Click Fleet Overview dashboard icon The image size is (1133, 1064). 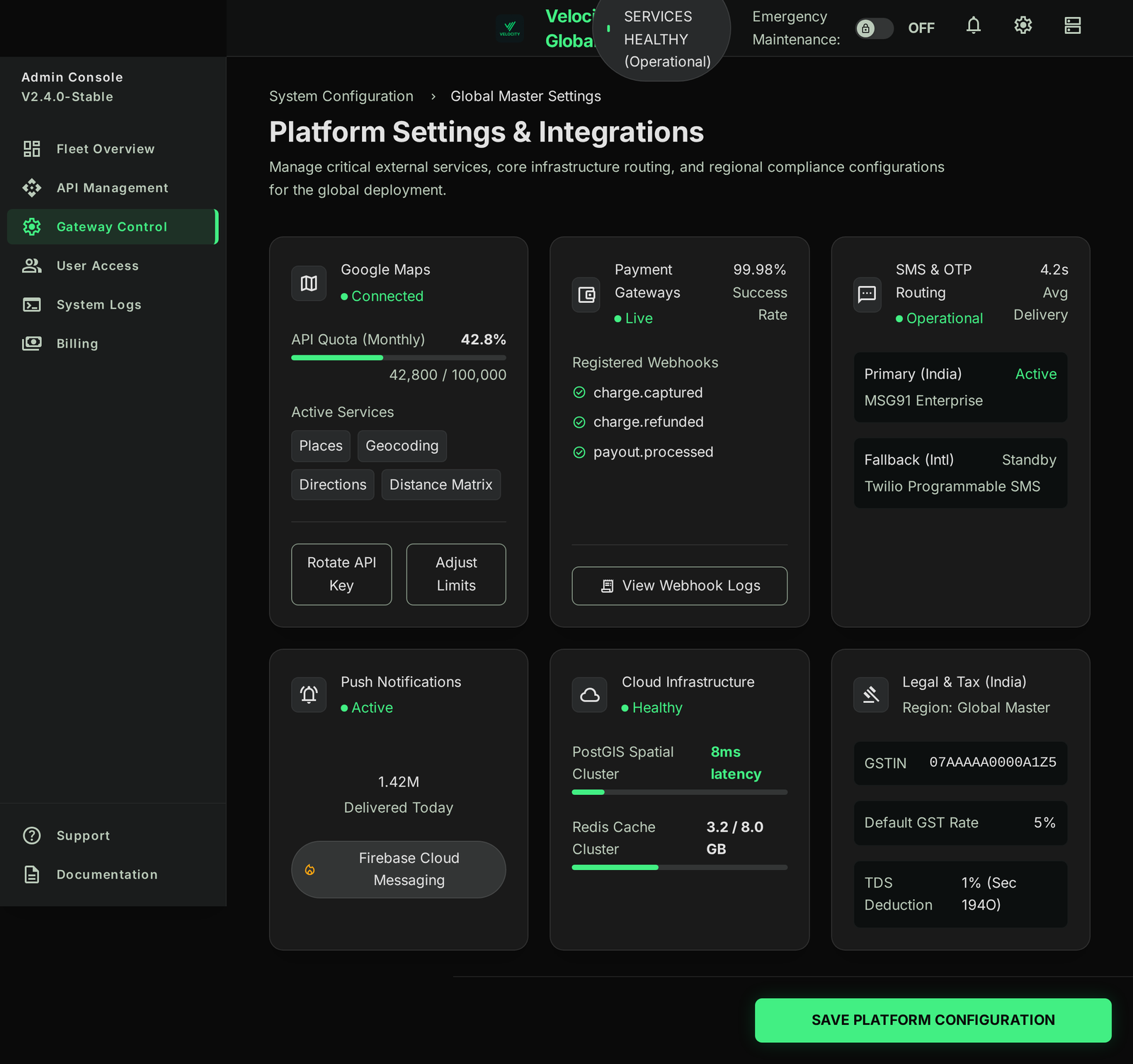[x=32, y=149]
